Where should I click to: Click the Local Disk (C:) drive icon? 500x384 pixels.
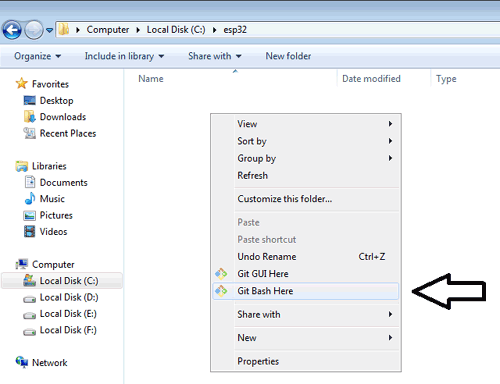[30, 280]
